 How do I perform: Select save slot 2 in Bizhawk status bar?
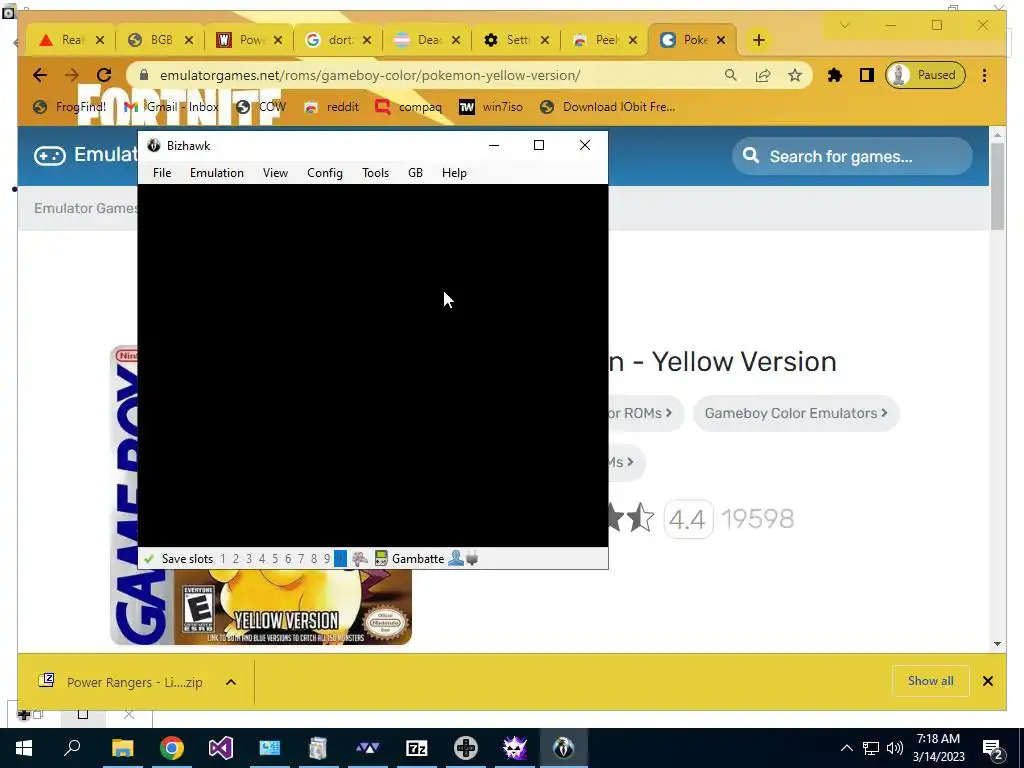[x=236, y=559]
